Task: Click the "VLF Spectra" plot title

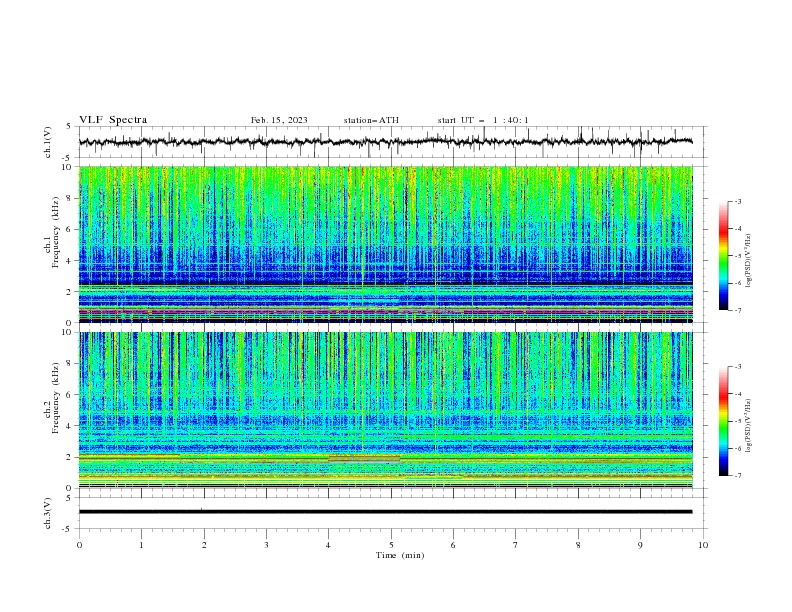Action: [x=113, y=120]
